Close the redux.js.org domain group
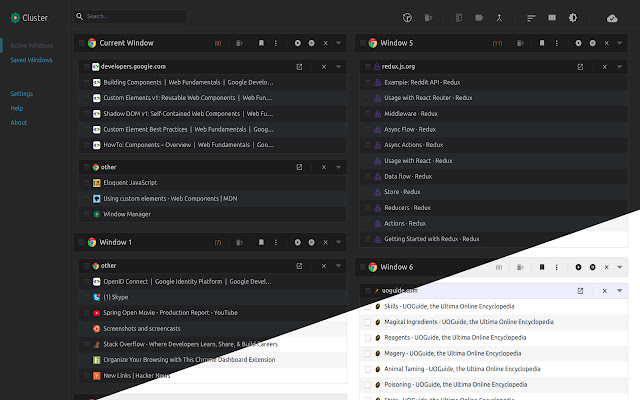Viewport: 640px width, 400px height. coord(606,66)
